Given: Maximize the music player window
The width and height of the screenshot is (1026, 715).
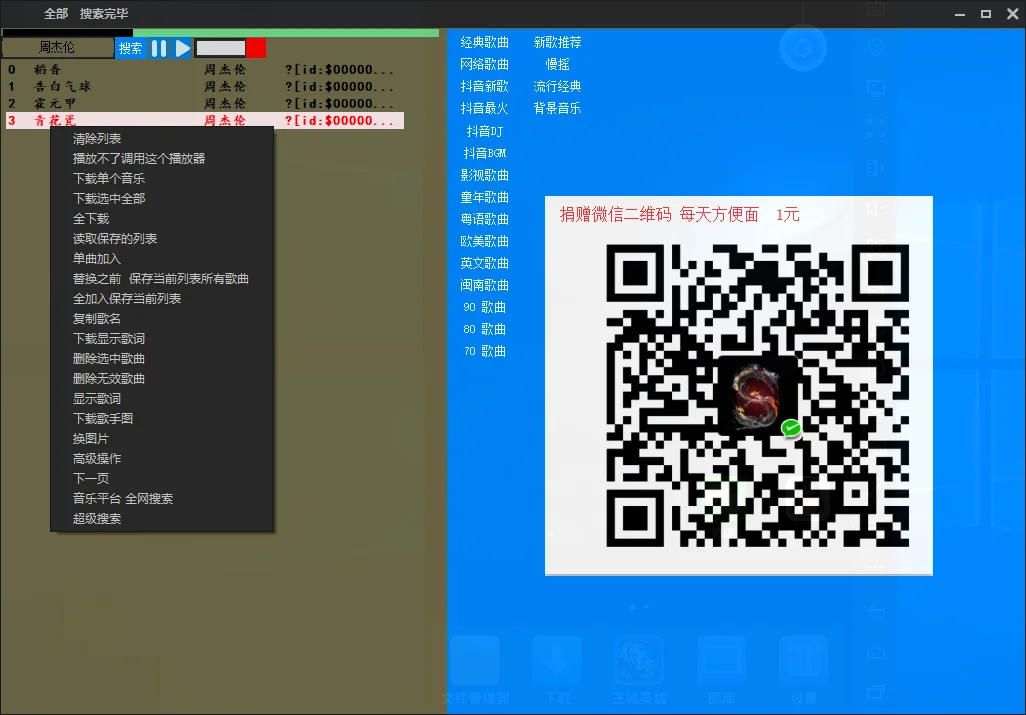Looking at the screenshot, I should 986,14.
